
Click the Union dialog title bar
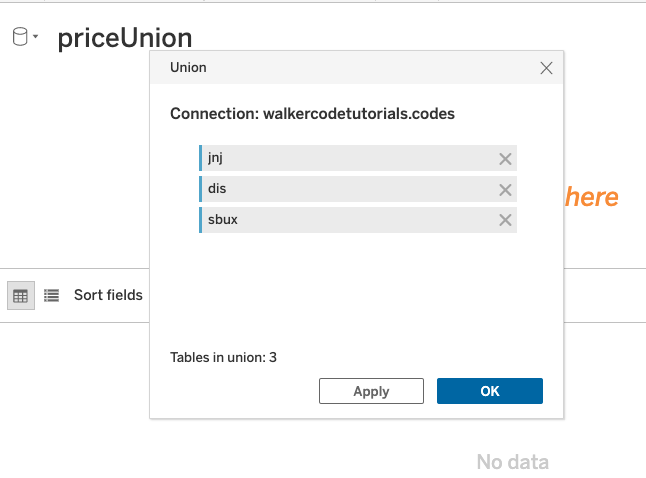[357, 68]
